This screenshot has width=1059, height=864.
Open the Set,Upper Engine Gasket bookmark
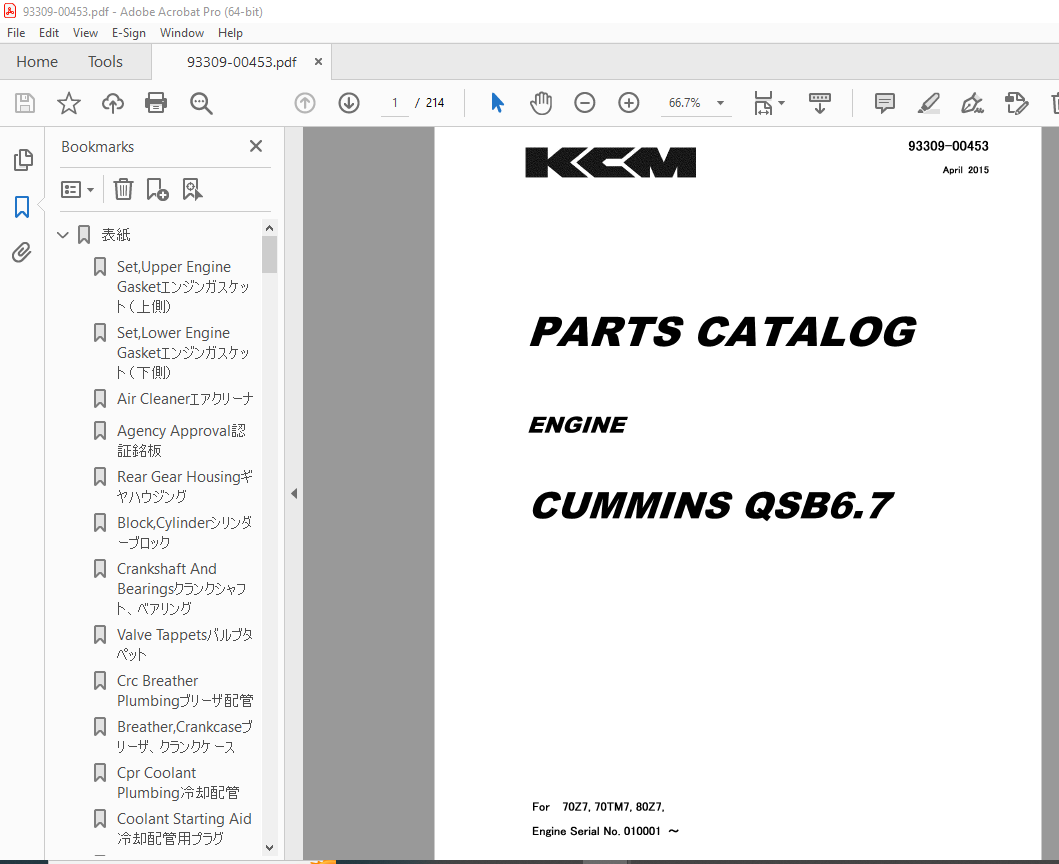(183, 286)
